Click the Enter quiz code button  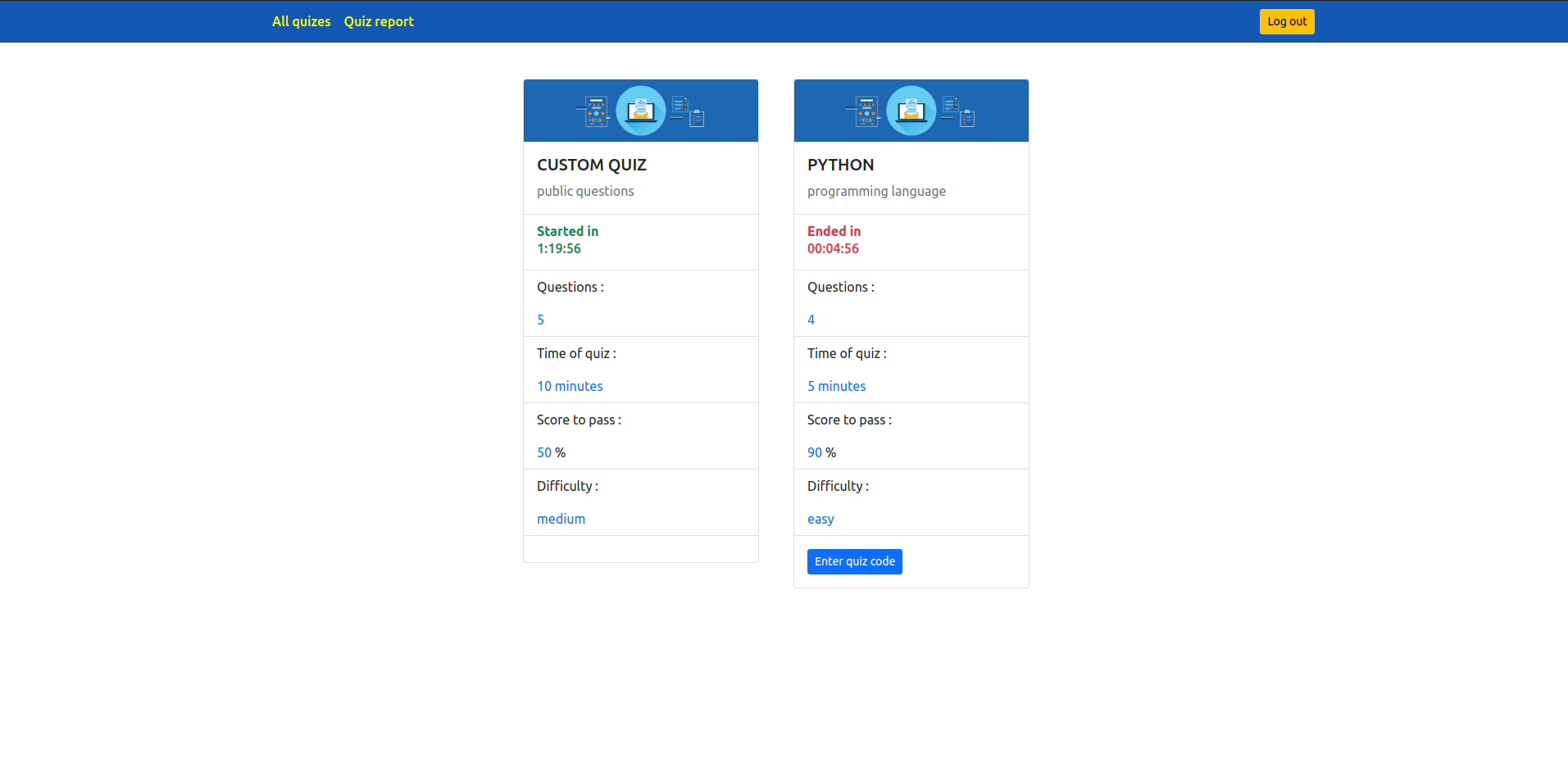pos(854,561)
